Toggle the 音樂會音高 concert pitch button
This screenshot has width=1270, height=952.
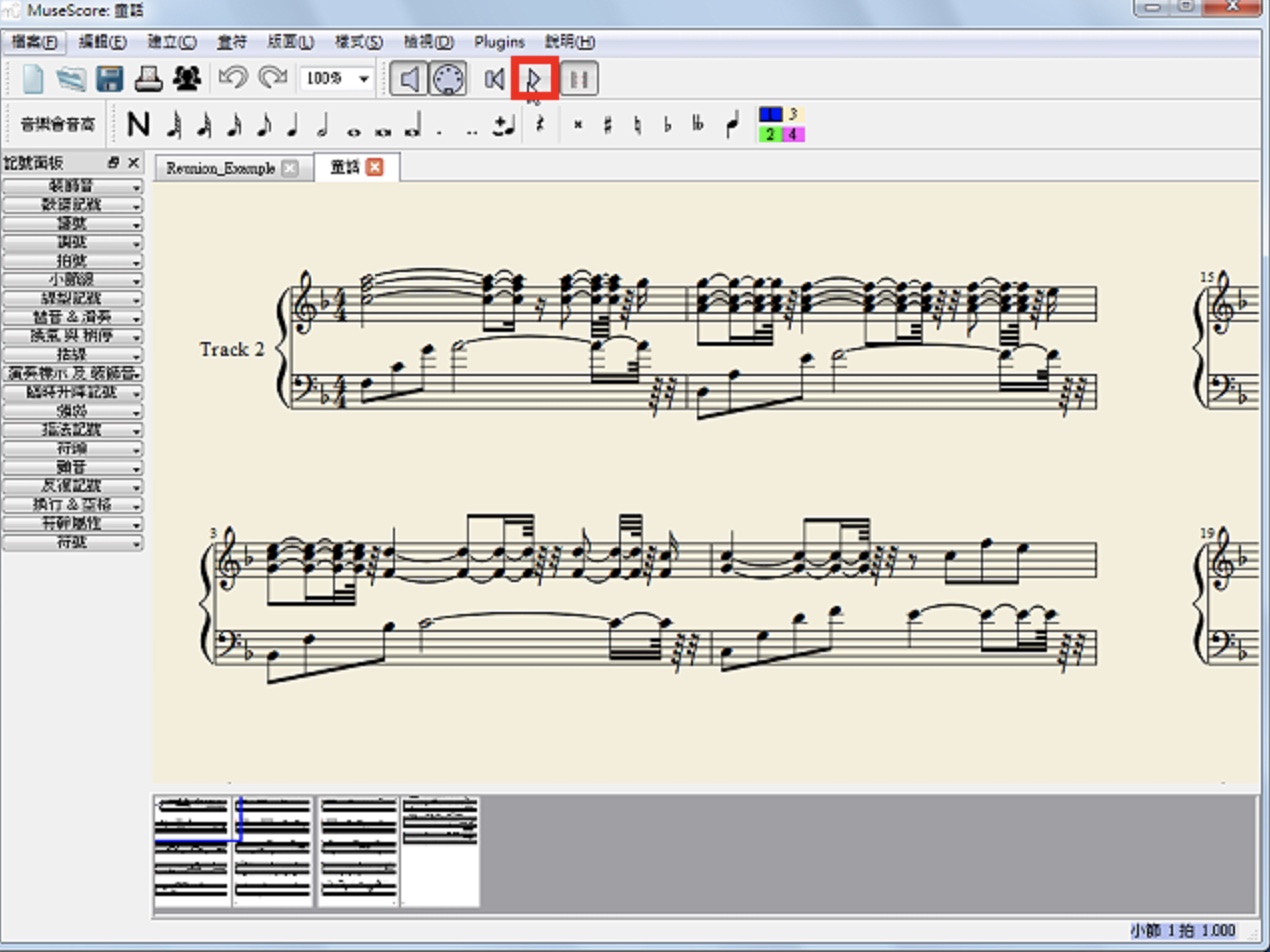59,125
